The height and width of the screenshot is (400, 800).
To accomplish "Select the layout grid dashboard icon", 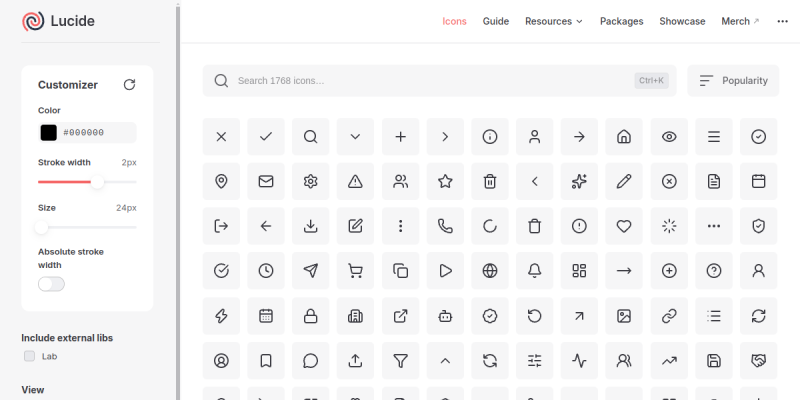I will 579,270.
